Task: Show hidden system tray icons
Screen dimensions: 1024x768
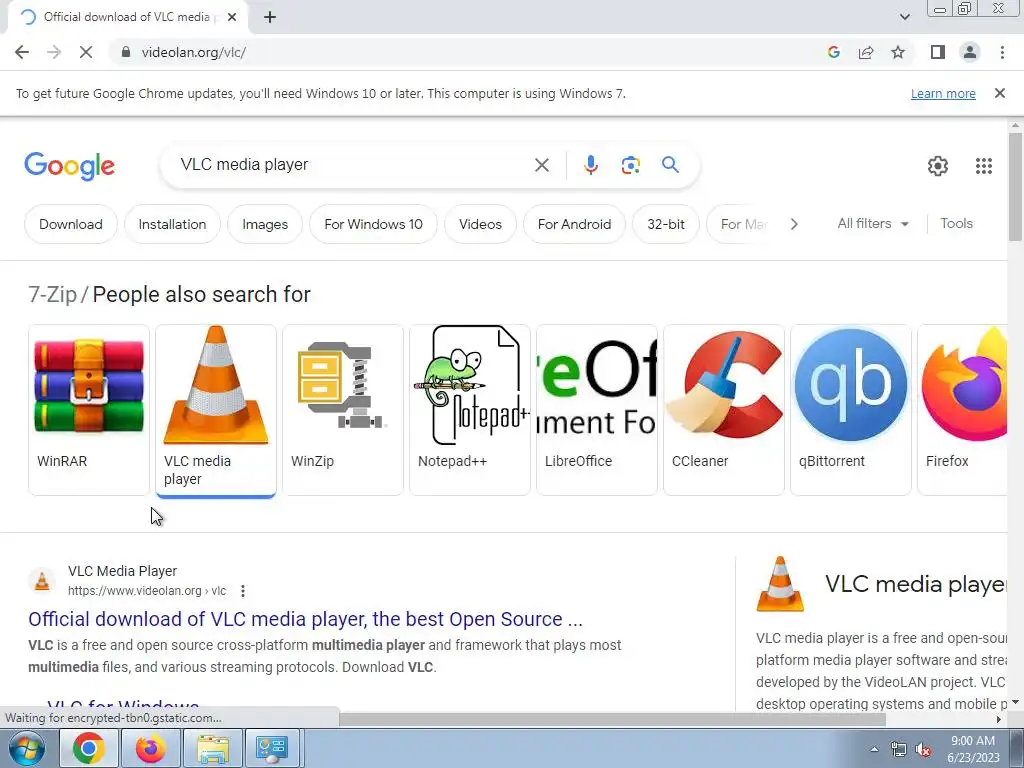Action: 874,749
